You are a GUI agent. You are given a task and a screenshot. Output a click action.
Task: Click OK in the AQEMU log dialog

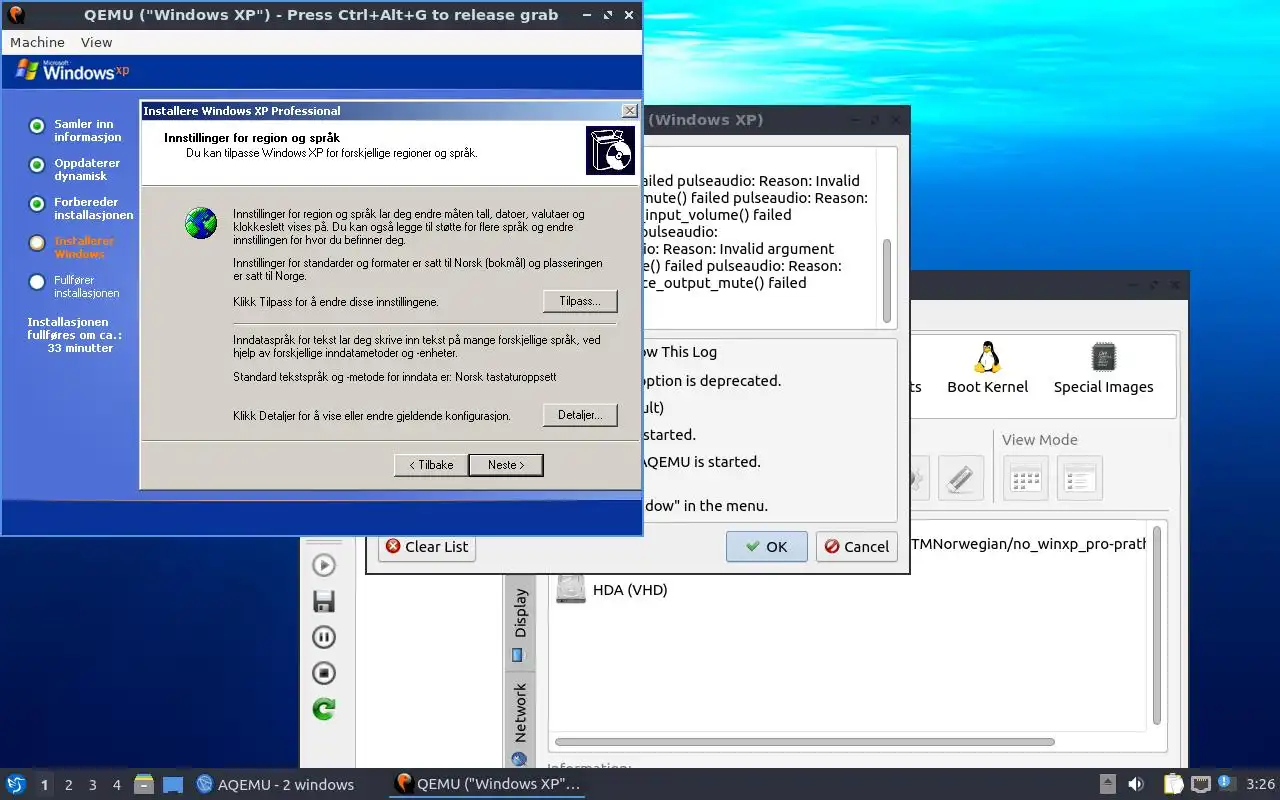[x=766, y=546]
